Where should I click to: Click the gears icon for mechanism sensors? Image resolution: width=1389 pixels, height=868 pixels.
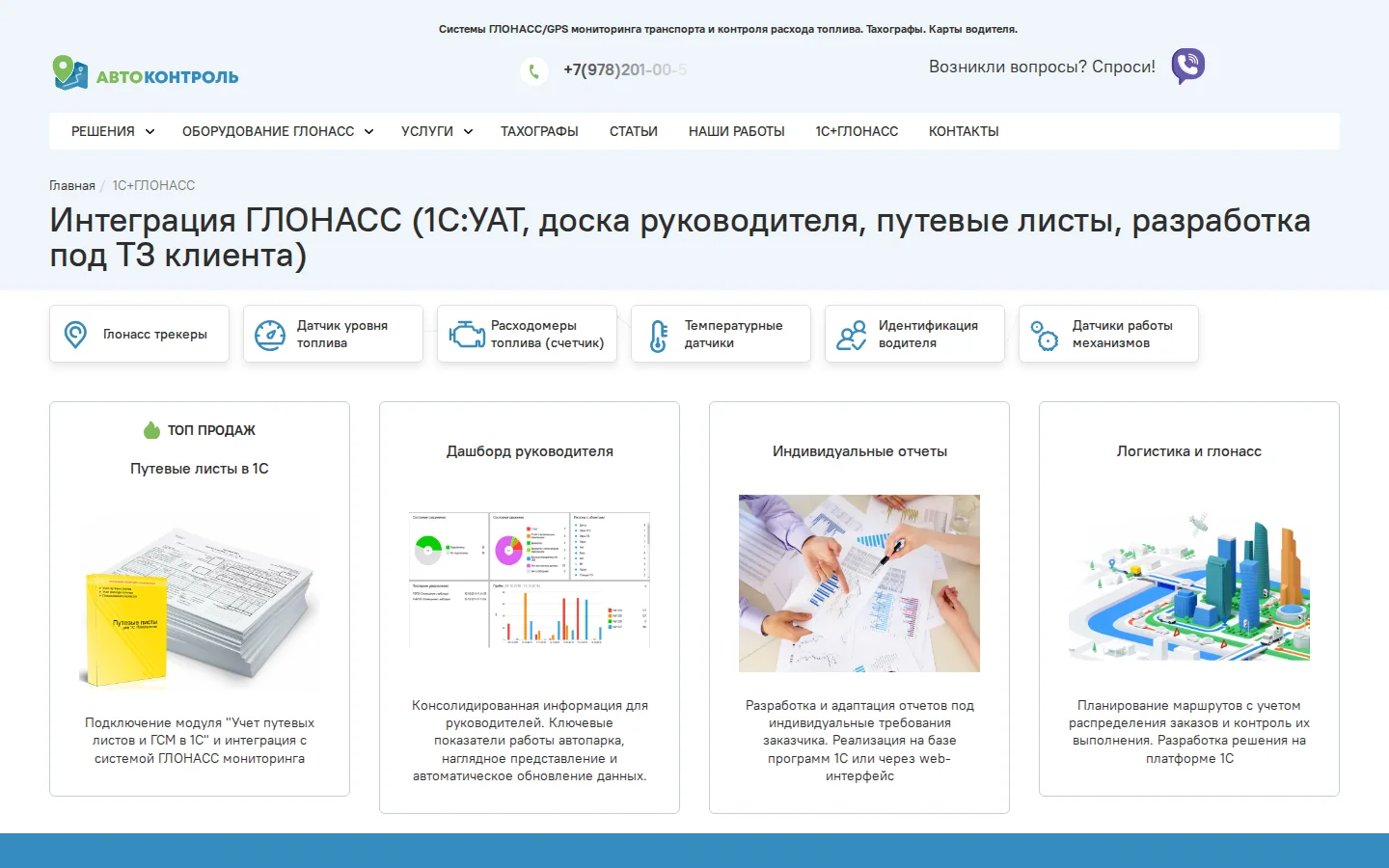(1045, 335)
